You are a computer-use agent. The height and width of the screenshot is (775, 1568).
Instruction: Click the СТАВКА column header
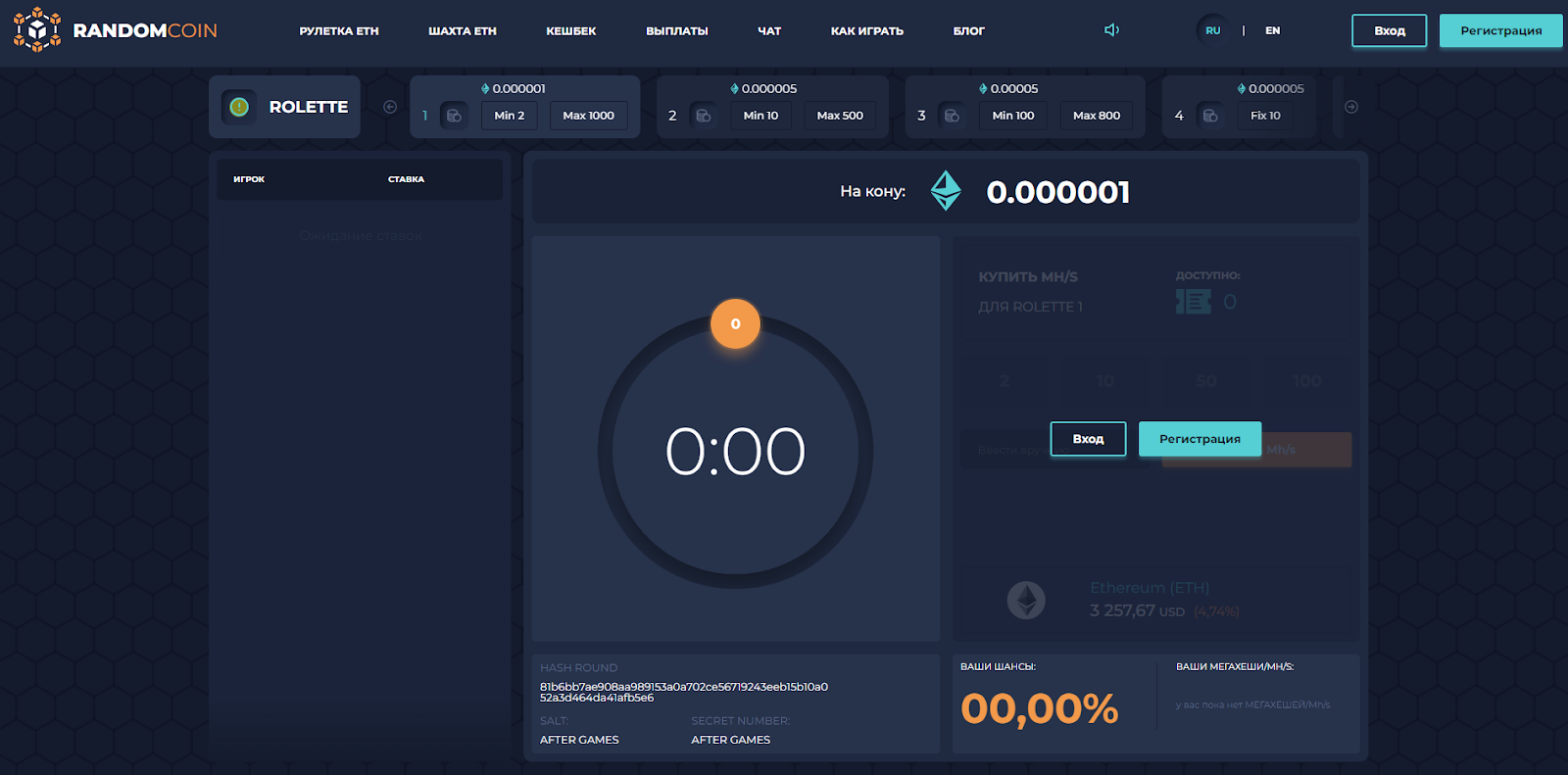[x=406, y=179]
